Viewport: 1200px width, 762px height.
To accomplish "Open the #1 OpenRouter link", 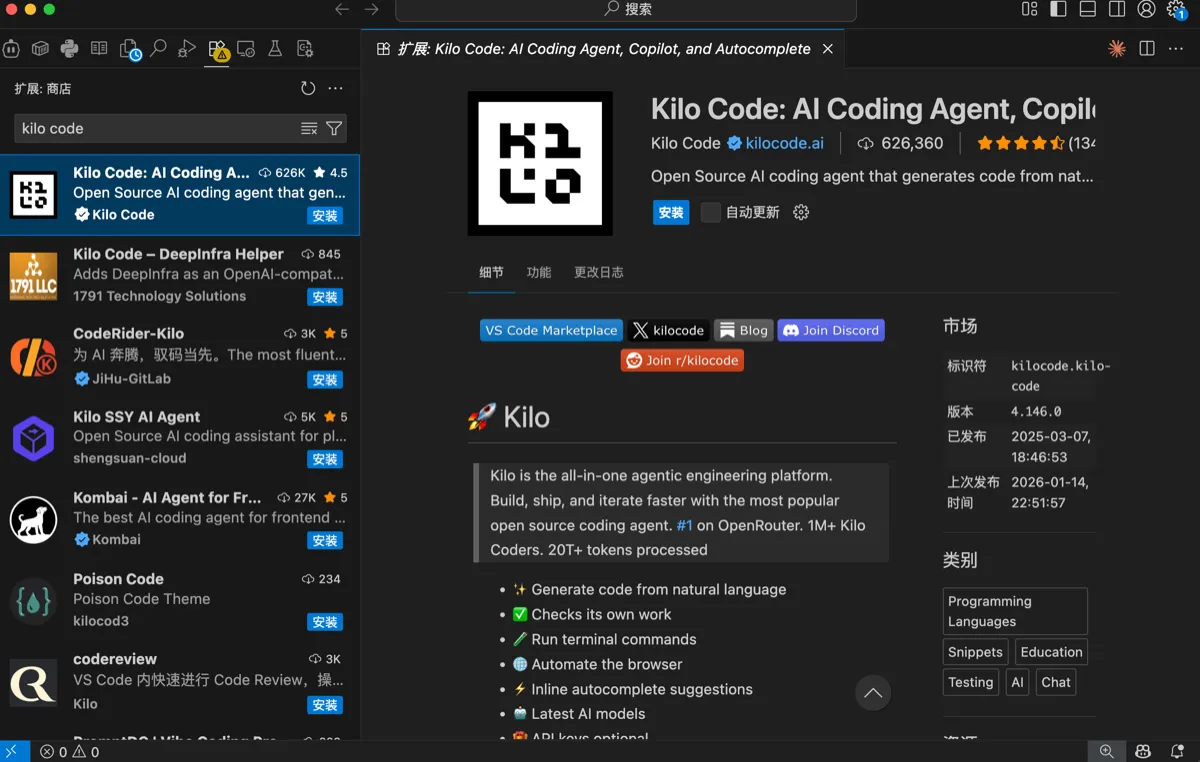I will [684, 525].
